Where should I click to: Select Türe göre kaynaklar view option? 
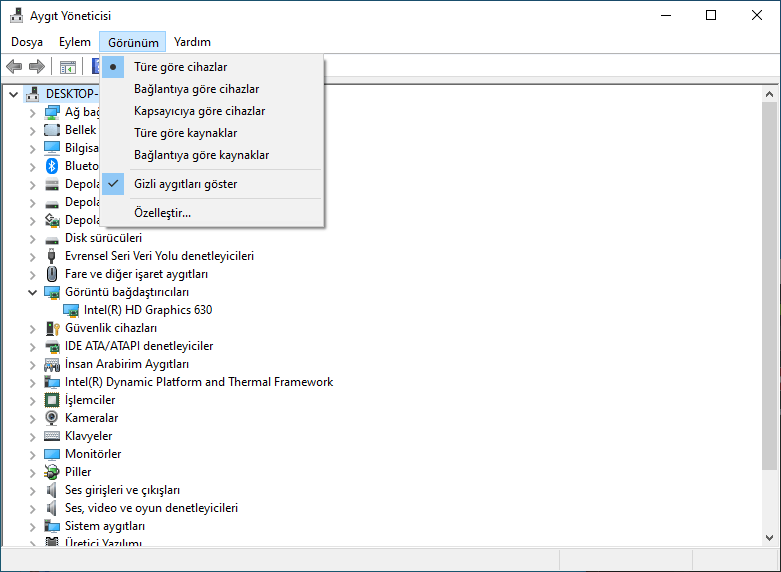click(212, 133)
